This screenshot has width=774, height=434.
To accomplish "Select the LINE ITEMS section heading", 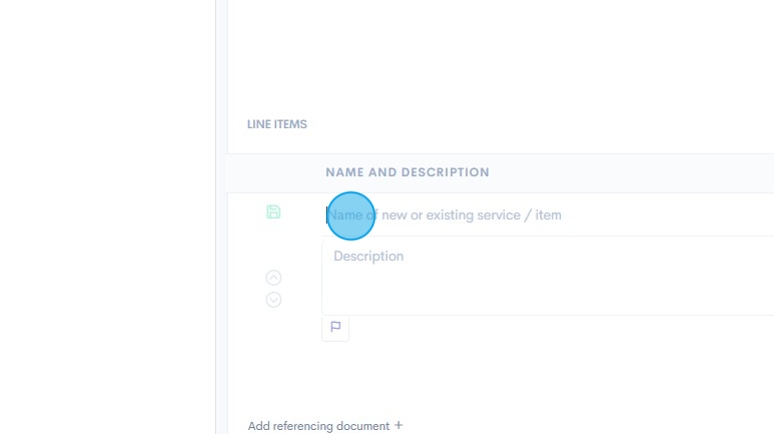I will point(277,125).
